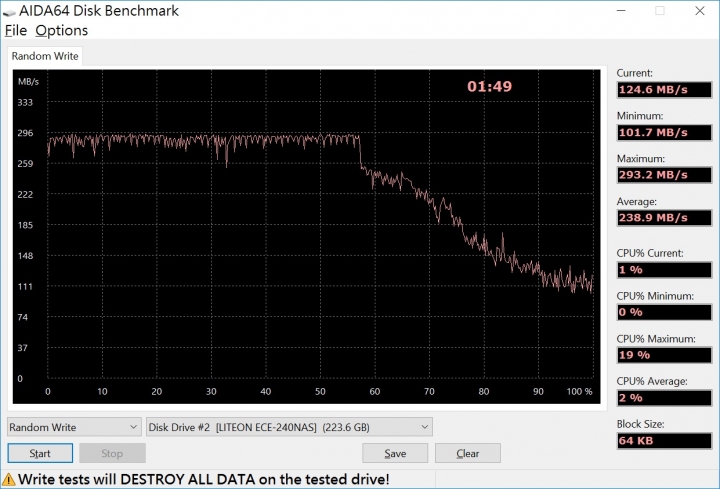Viewport: 720px width, 489px height.
Task: Click the CPU% Average value 2 %
Action: point(664,398)
